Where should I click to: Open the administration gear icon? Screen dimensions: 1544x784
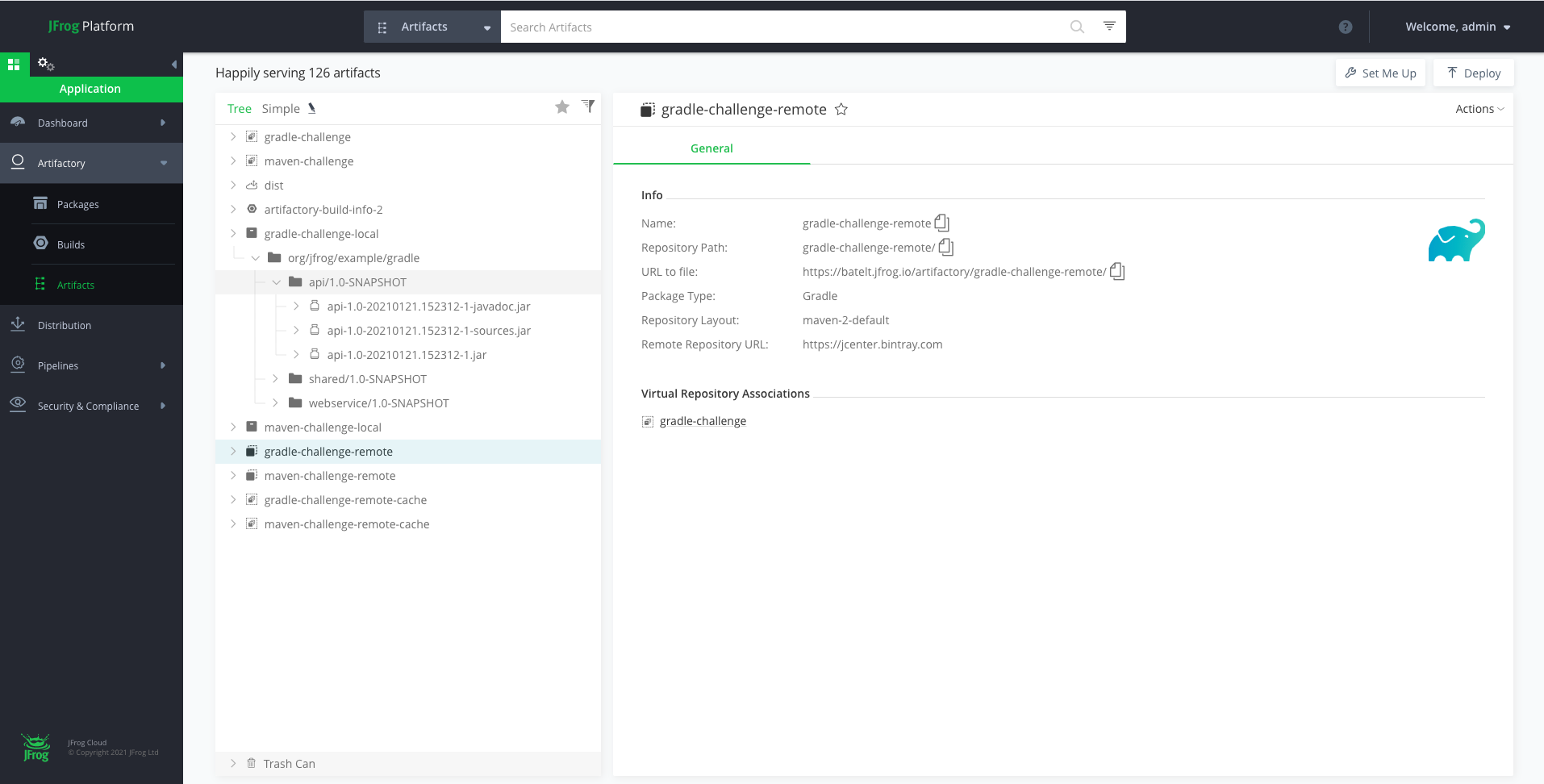[x=46, y=64]
